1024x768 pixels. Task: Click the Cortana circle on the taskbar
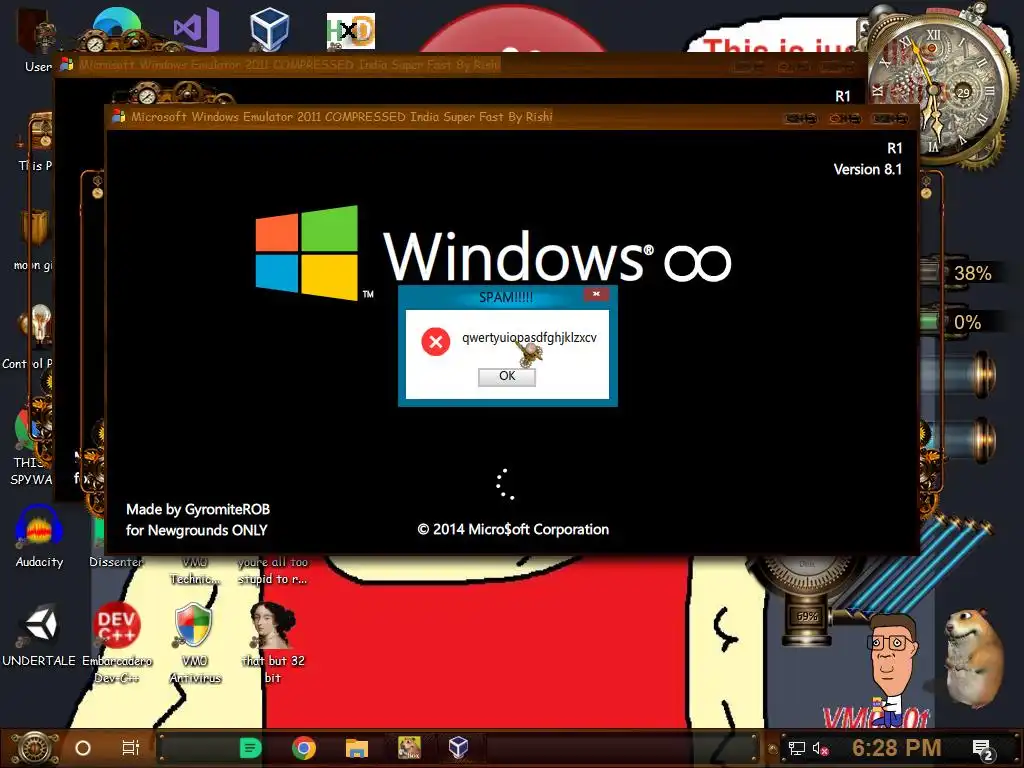tap(83, 748)
